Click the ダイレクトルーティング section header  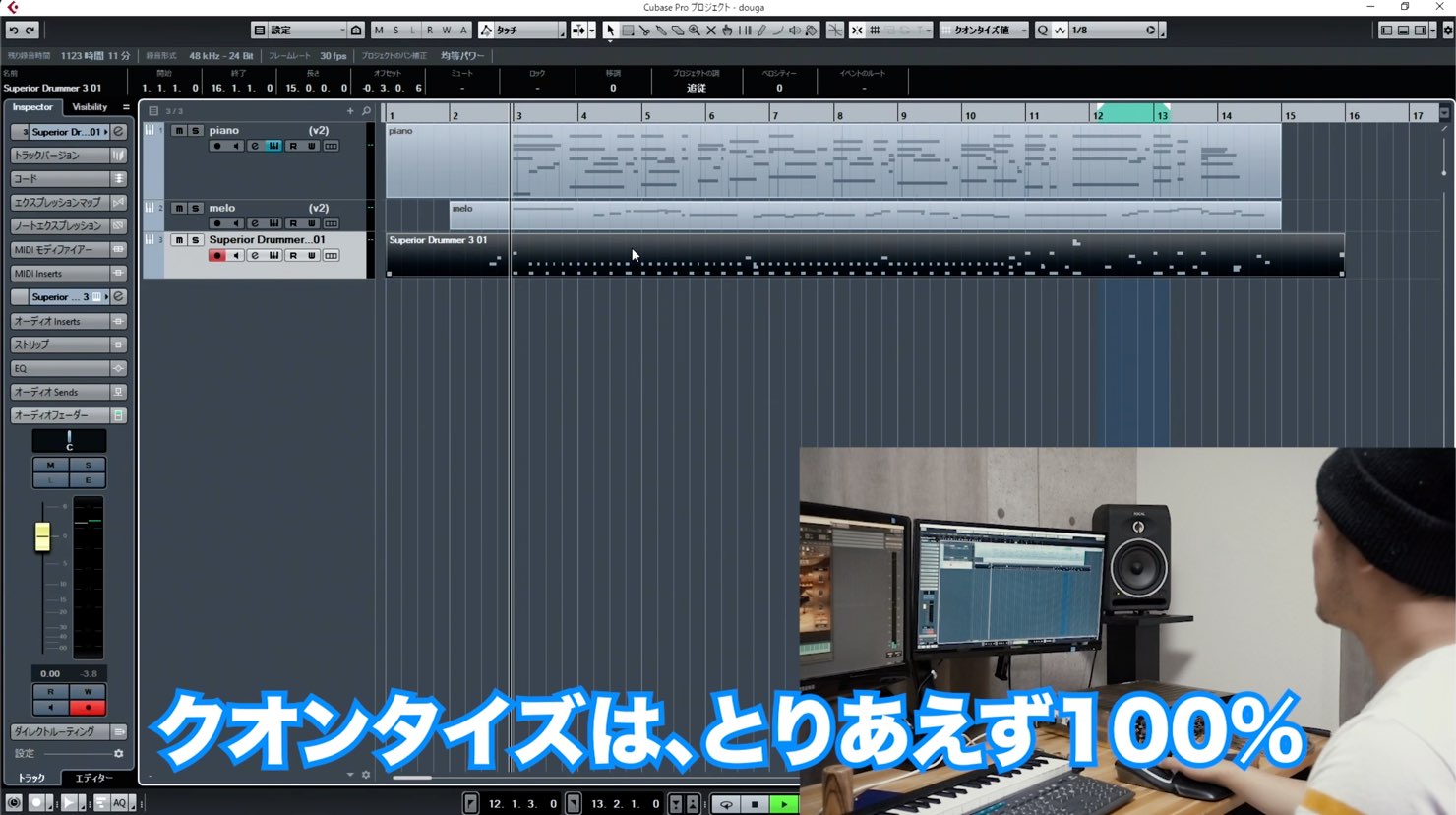(x=69, y=731)
